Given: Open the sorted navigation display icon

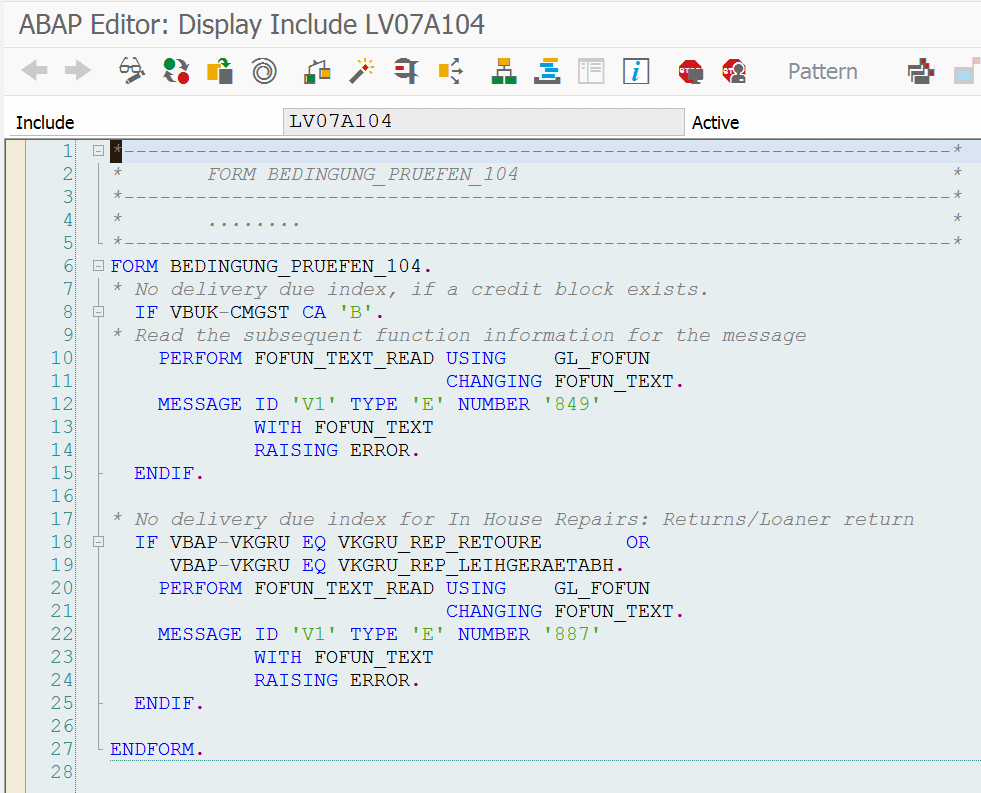Looking at the screenshot, I should coord(547,71).
